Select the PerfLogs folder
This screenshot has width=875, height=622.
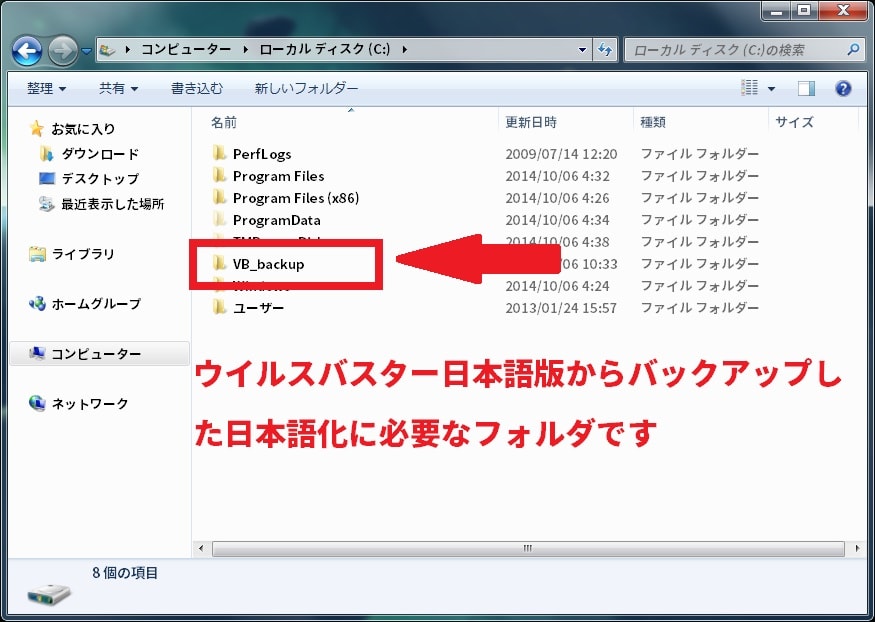[x=261, y=154]
